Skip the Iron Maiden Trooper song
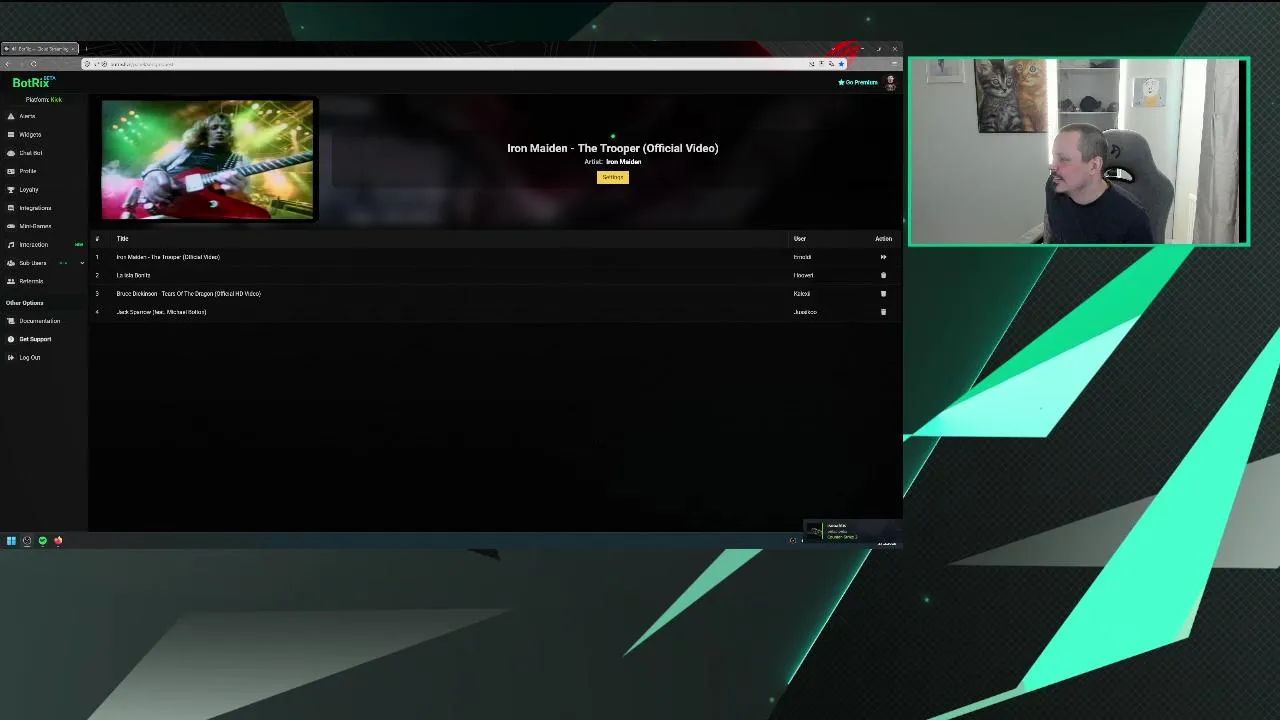This screenshot has width=1280, height=720. pyautogui.click(x=883, y=257)
